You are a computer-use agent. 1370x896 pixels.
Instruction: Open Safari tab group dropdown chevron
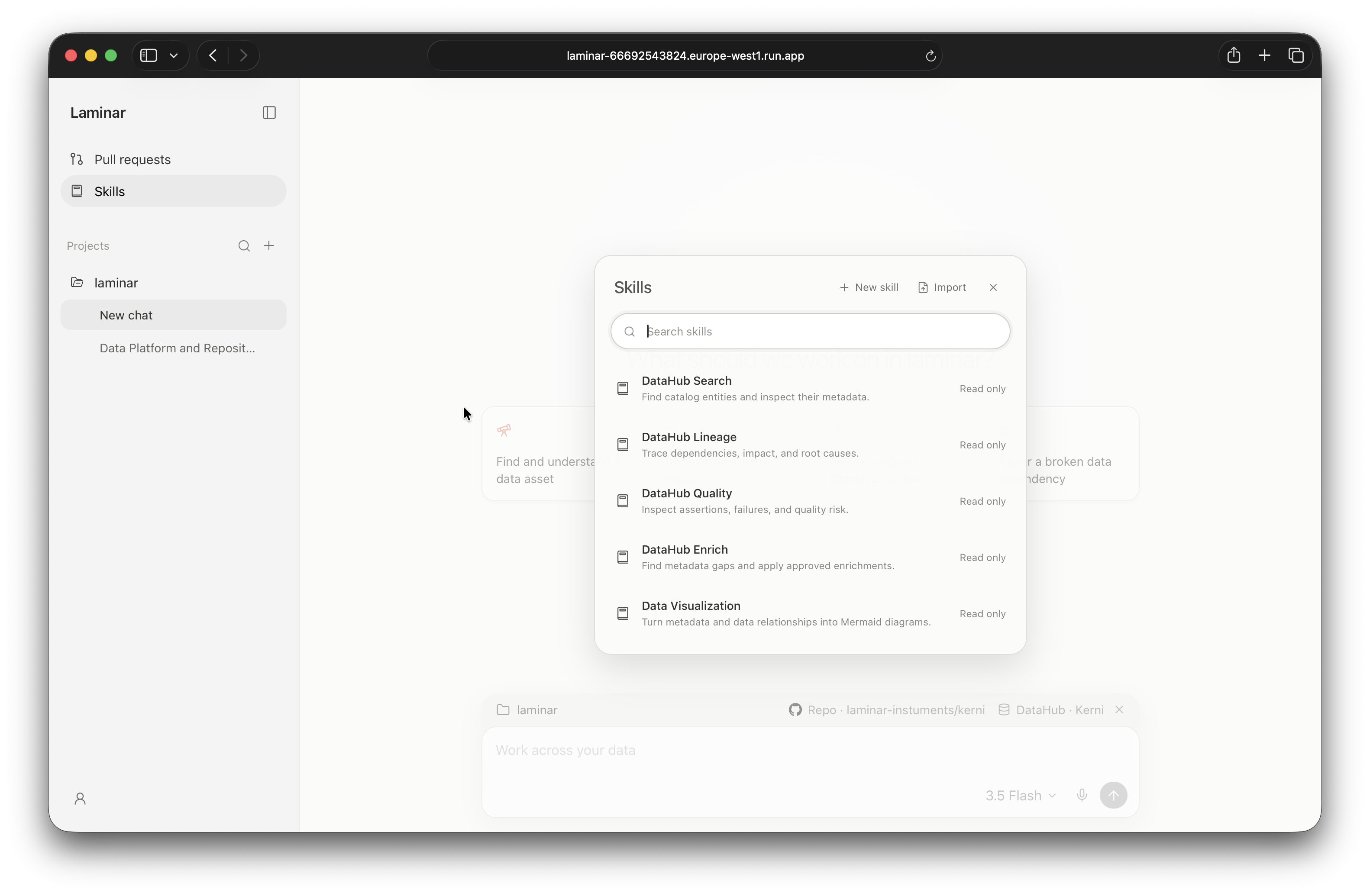[x=173, y=55]
